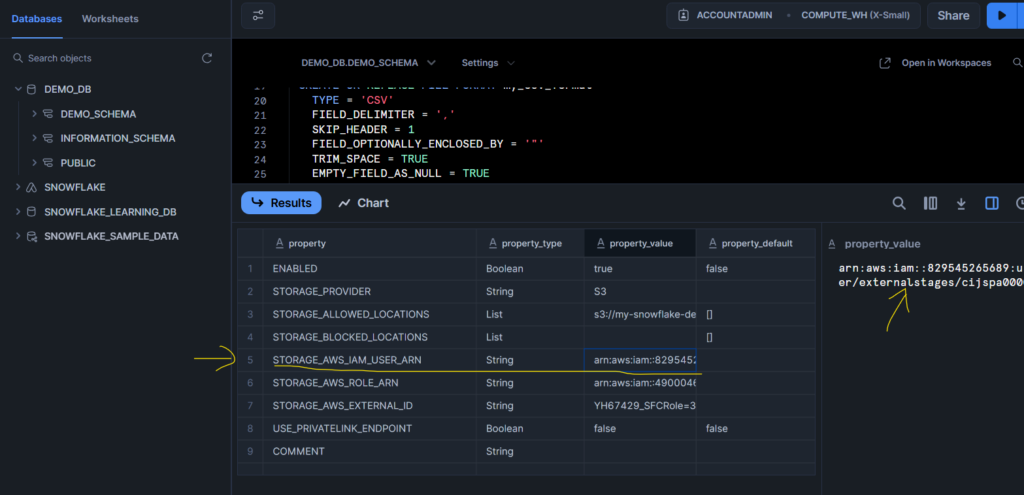Open the DEMO_DB.DEMO_SCHEMA context dropdown
This screenshot has height=495, width=1024.
pyautogui.click(x=368, y=63)
